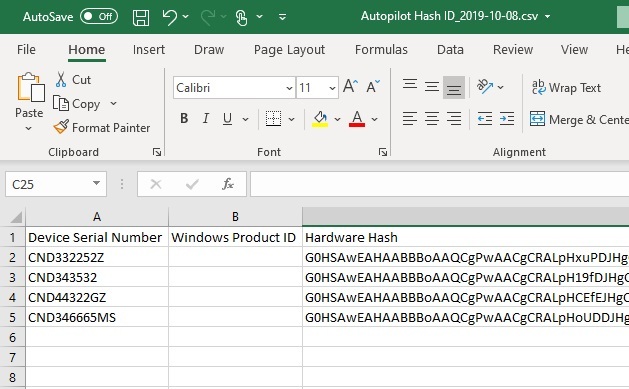Click inside the formula bar field
This screenshot has width=629, height=389.
[x=440, y=184]
